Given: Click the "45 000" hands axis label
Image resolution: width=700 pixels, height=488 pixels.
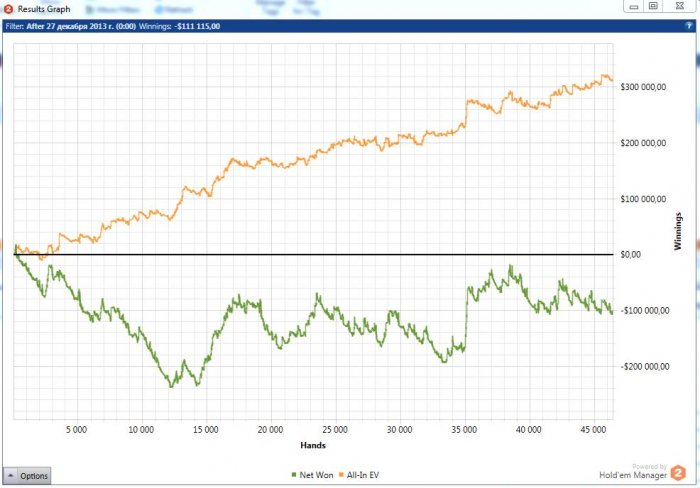Looking at the screenshot, I should 593,430.
